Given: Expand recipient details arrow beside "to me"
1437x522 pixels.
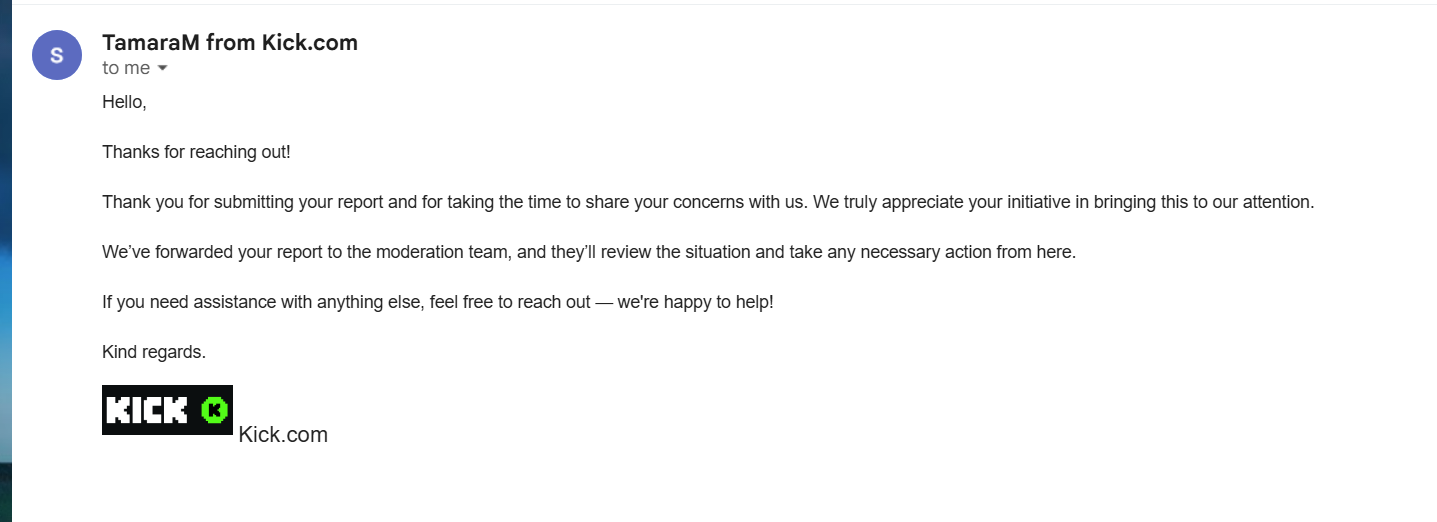Looking at the screenshot, I should (163, 69).
